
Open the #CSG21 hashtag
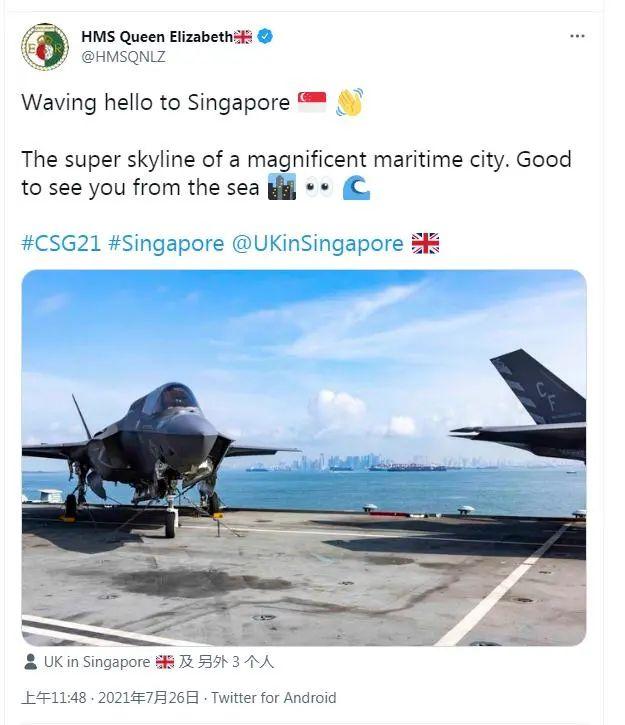point(61,243)
